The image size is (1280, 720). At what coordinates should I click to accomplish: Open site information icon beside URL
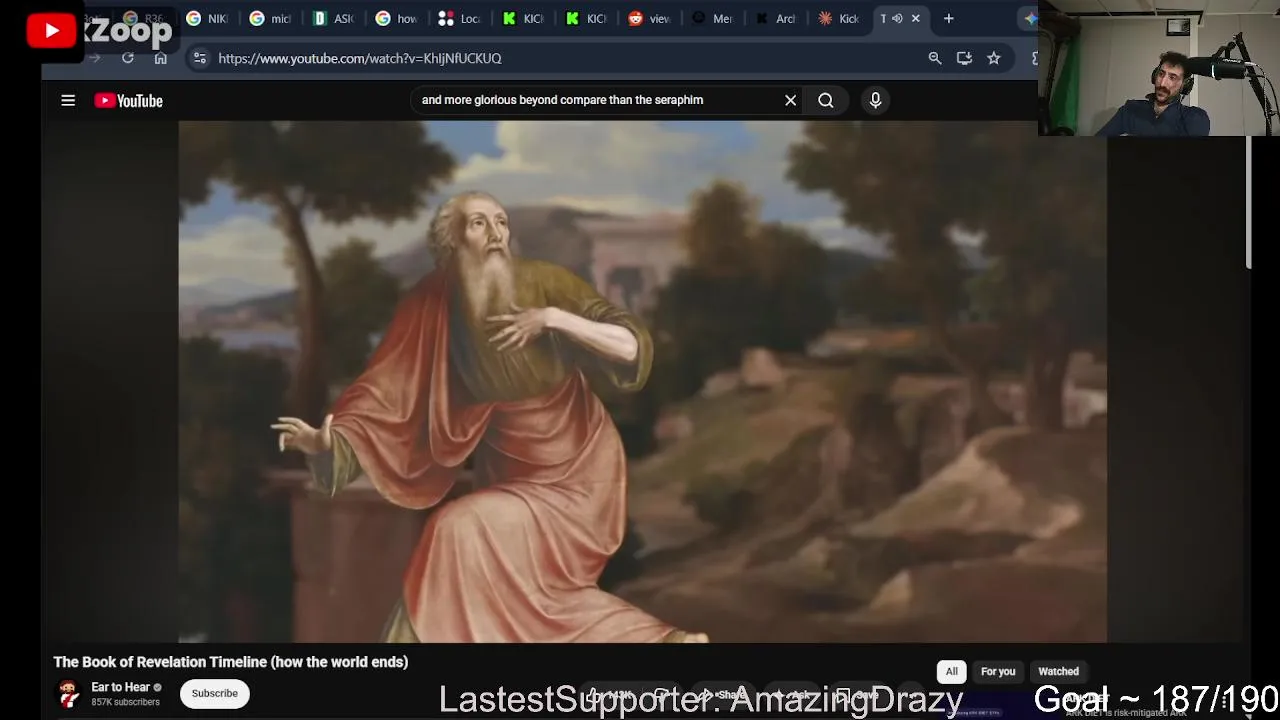pyautogui.click(x=199, y=58)
